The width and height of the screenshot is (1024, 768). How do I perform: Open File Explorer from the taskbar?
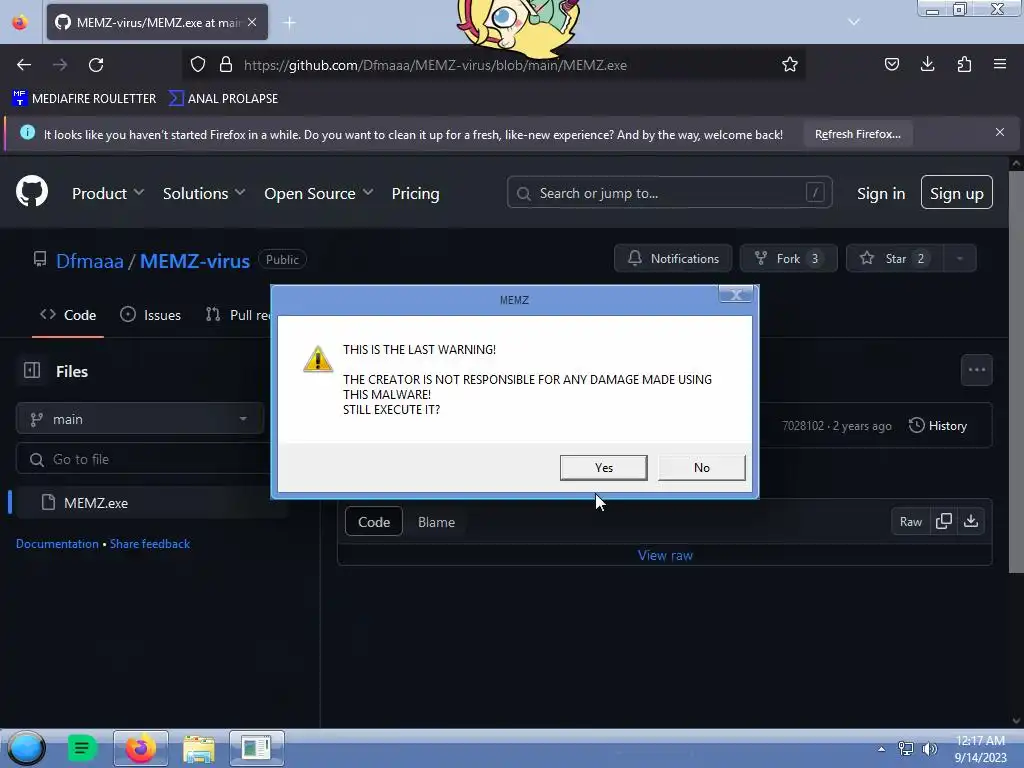[199, 748]
